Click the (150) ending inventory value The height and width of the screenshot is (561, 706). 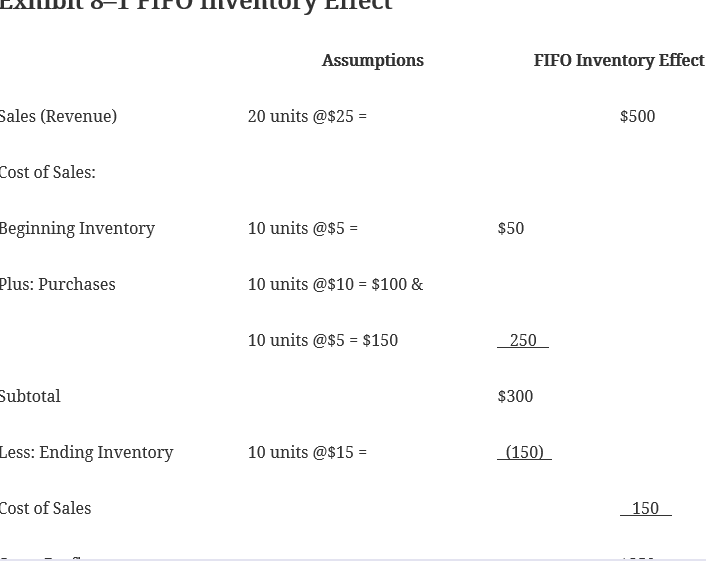pos(525,452)
